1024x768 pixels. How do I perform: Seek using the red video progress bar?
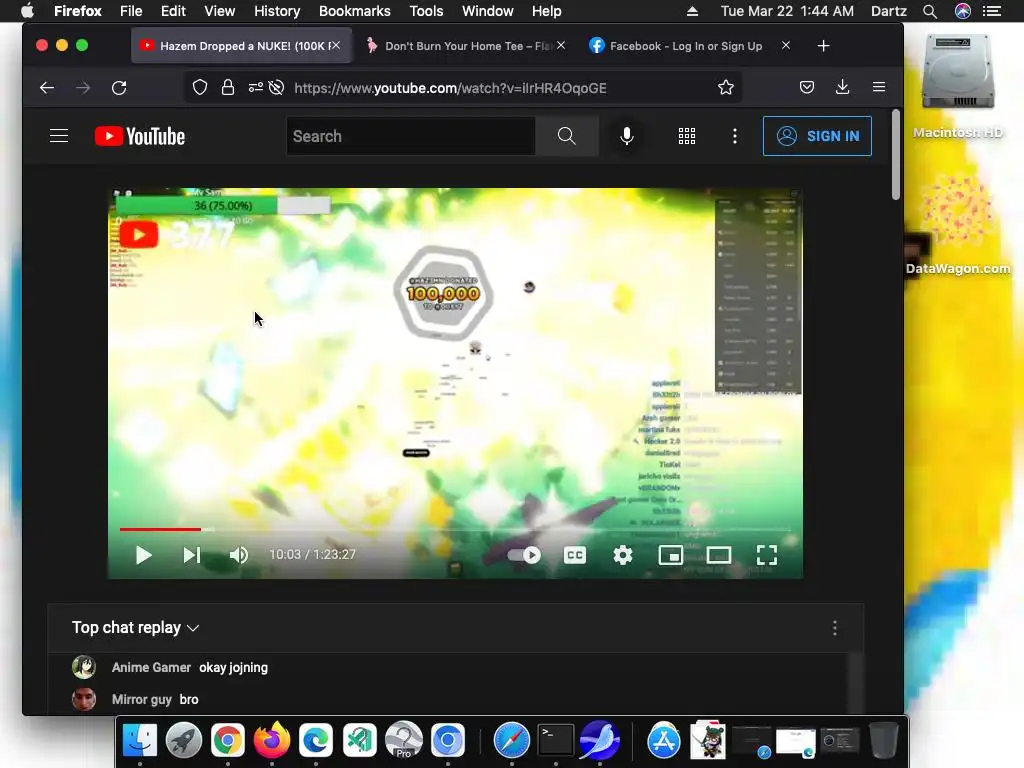(x=455, y=529)
